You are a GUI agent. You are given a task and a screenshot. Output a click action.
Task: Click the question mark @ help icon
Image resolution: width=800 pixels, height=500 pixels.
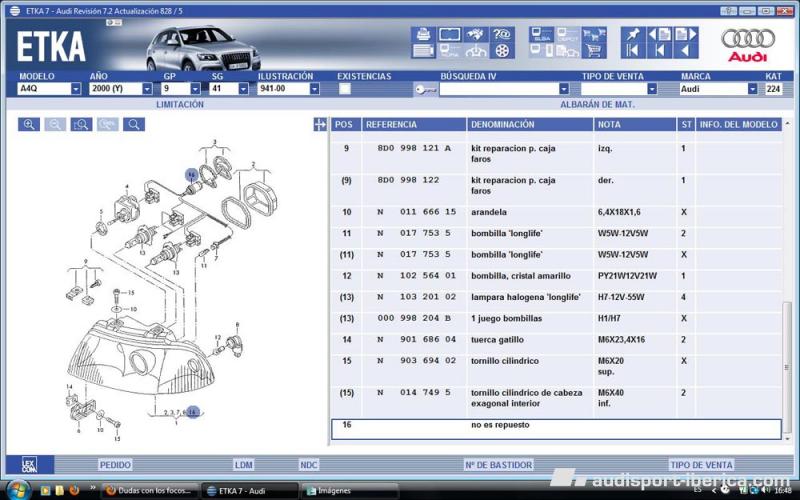[502, 35]
